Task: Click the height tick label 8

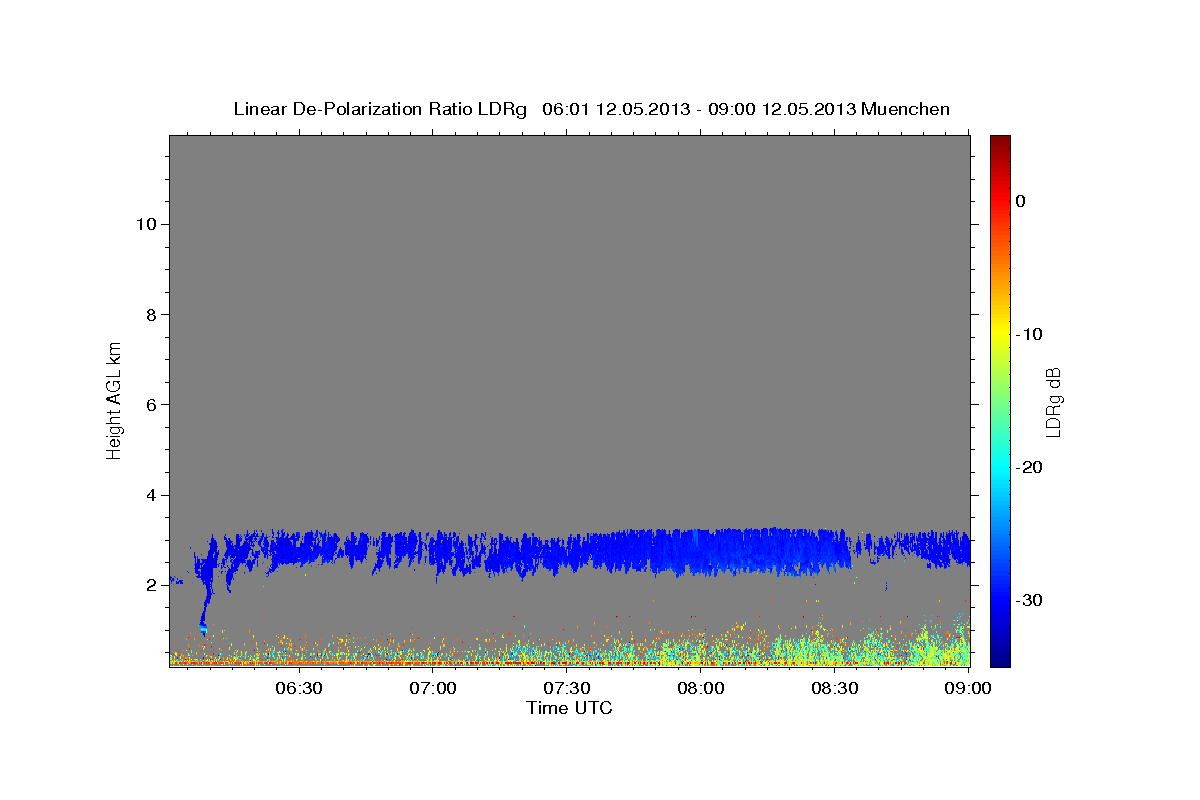Action: (149, 314)
